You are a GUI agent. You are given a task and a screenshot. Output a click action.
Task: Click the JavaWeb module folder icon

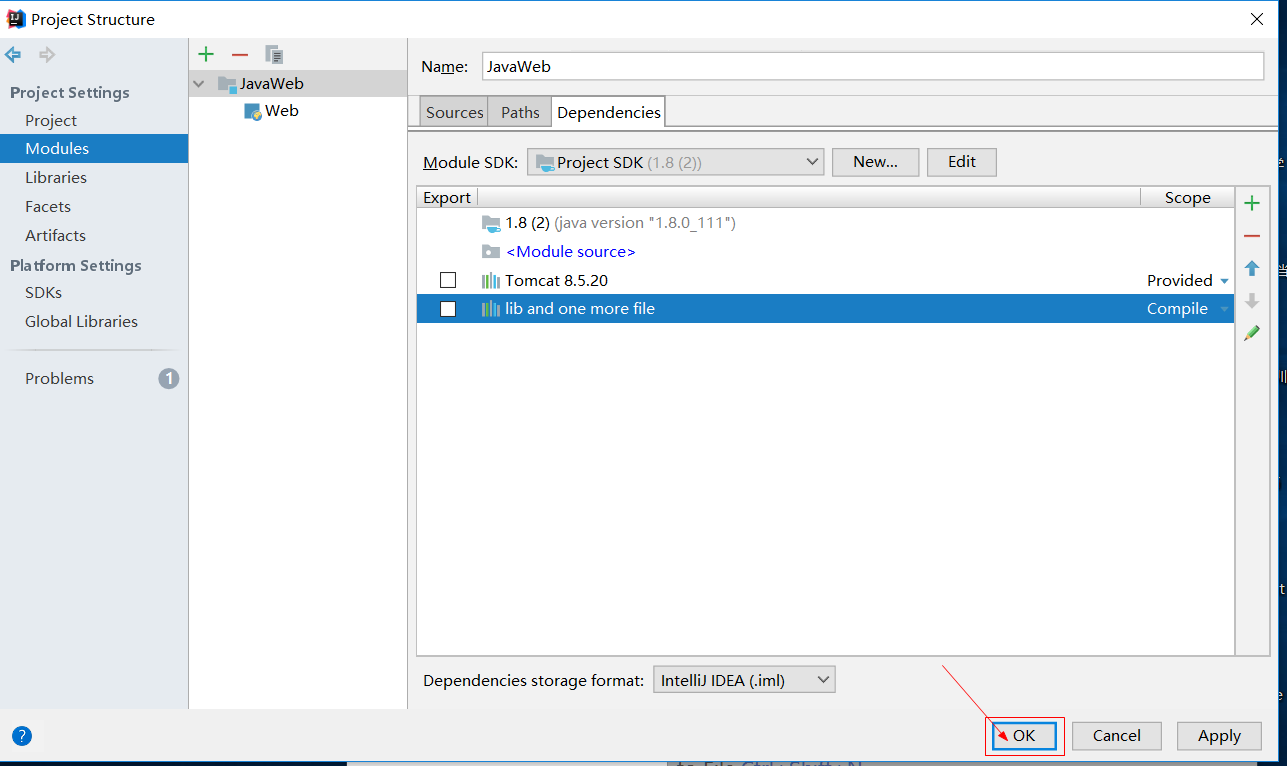point(227,84)
